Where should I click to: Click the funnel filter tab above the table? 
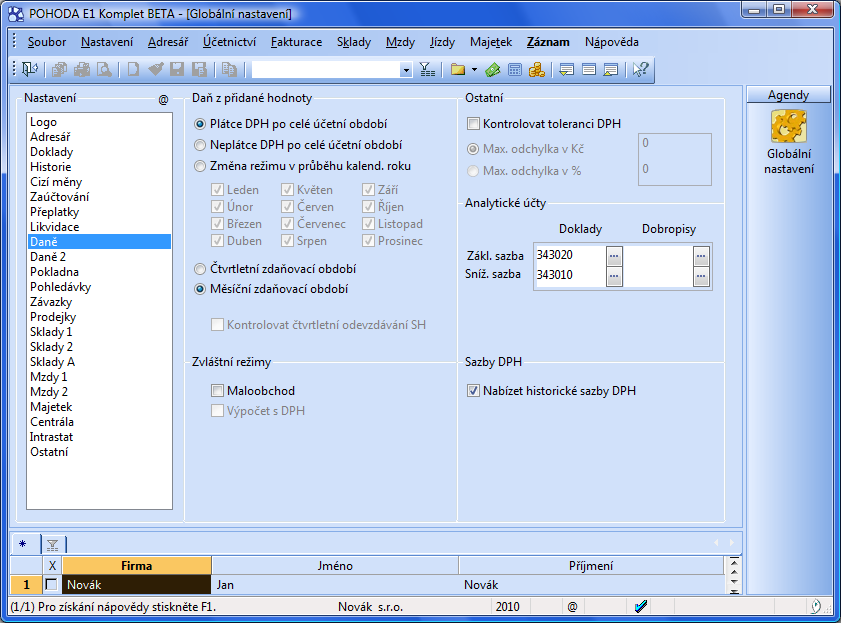(53, 545)
